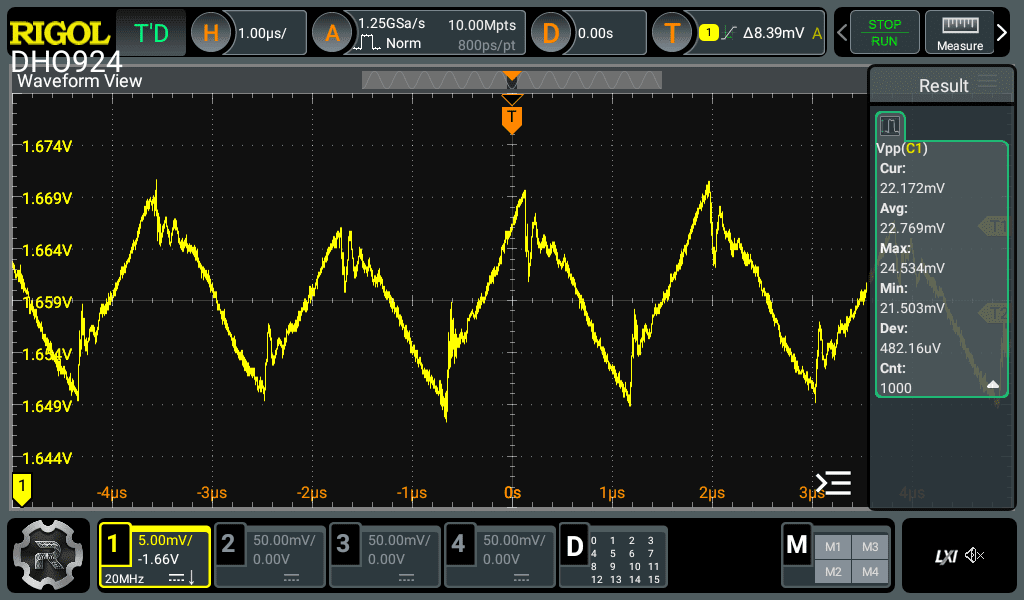Click the LXI status icon
This screenshot has height=600, width=1024.
pos(946,556)
